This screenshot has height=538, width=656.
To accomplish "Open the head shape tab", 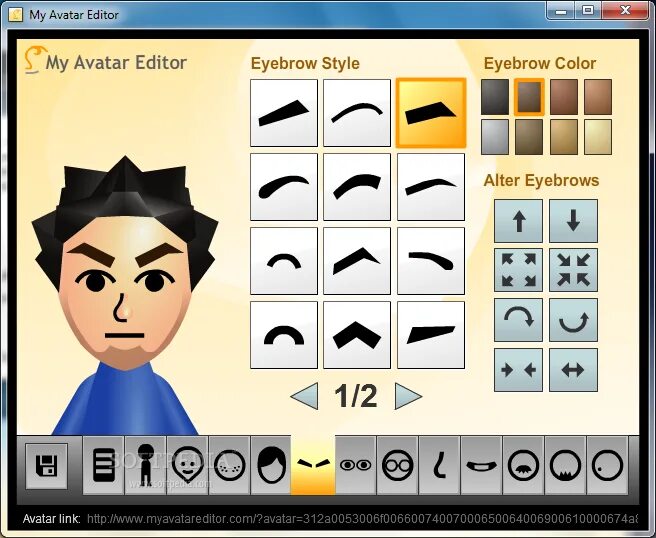I will coord(187,465).
